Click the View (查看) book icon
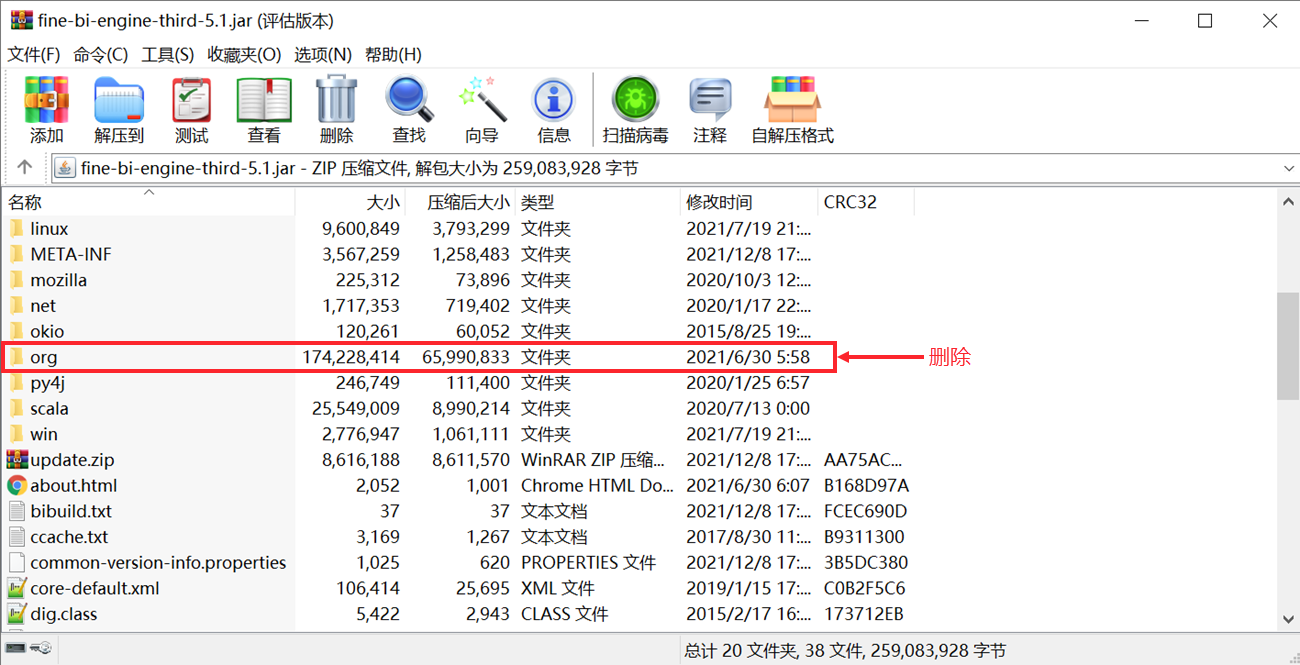The image size is (1300, 665). (x=264, y=99)
